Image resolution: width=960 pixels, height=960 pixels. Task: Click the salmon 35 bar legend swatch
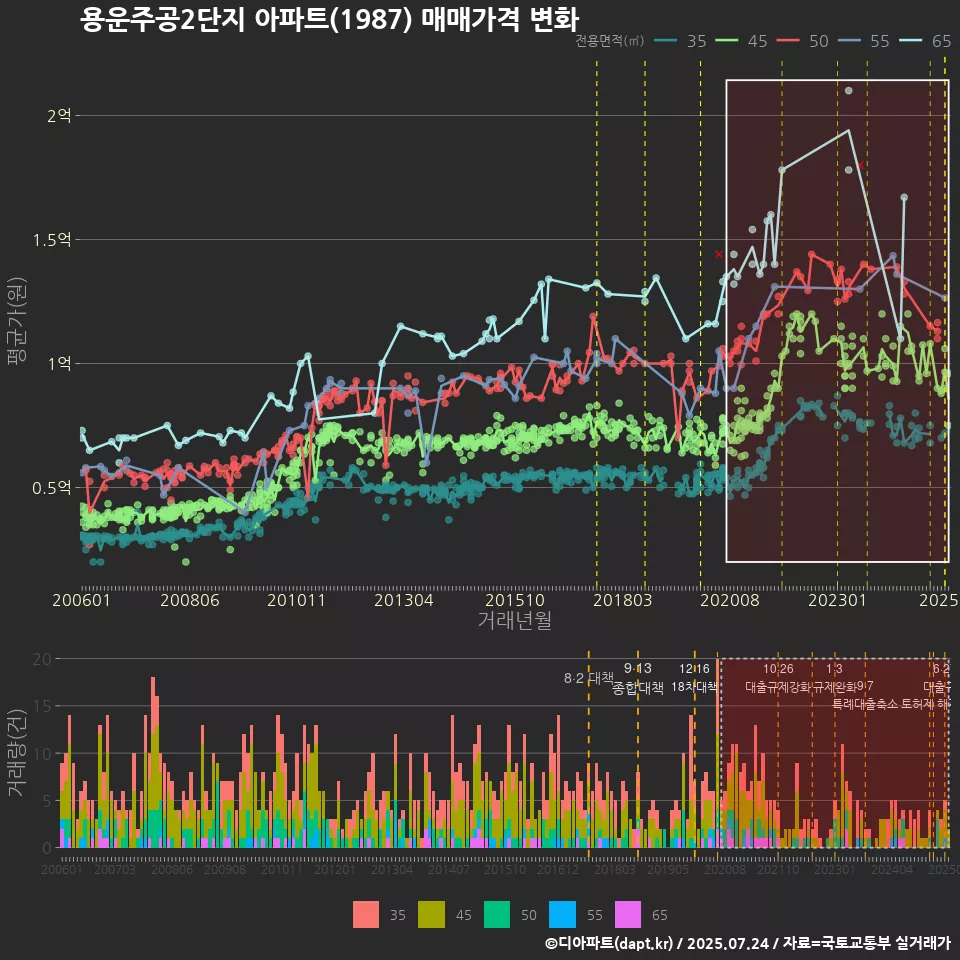coord(366,915)
